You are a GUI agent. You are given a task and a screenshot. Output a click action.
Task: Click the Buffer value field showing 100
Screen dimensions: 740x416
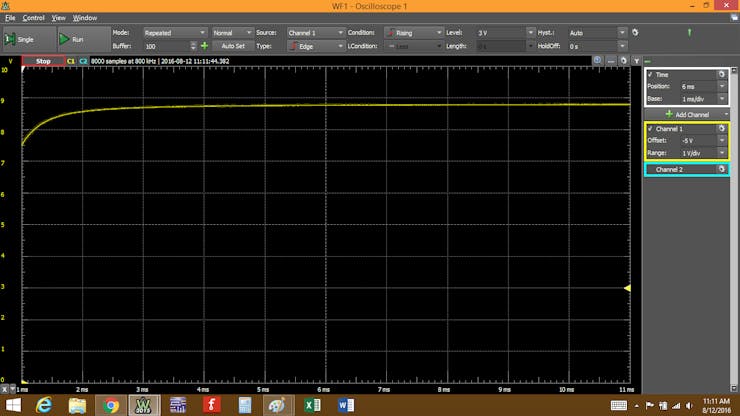167,46
